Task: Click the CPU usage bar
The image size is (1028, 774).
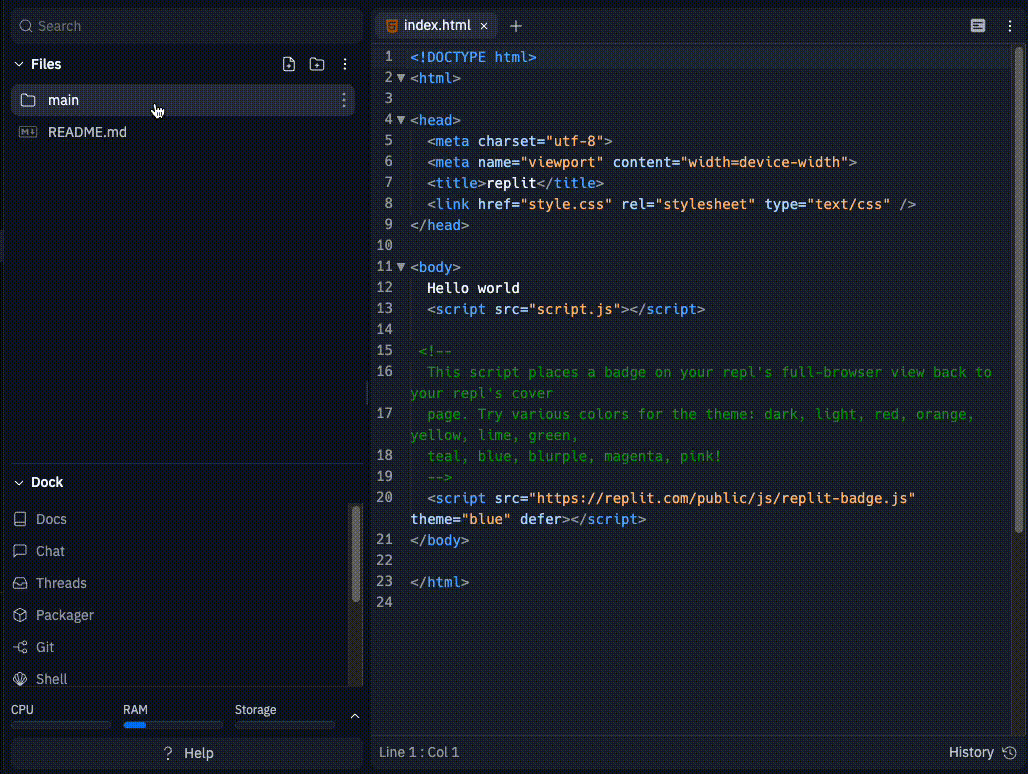Action: pyautogui.click(x=60, y=725)
